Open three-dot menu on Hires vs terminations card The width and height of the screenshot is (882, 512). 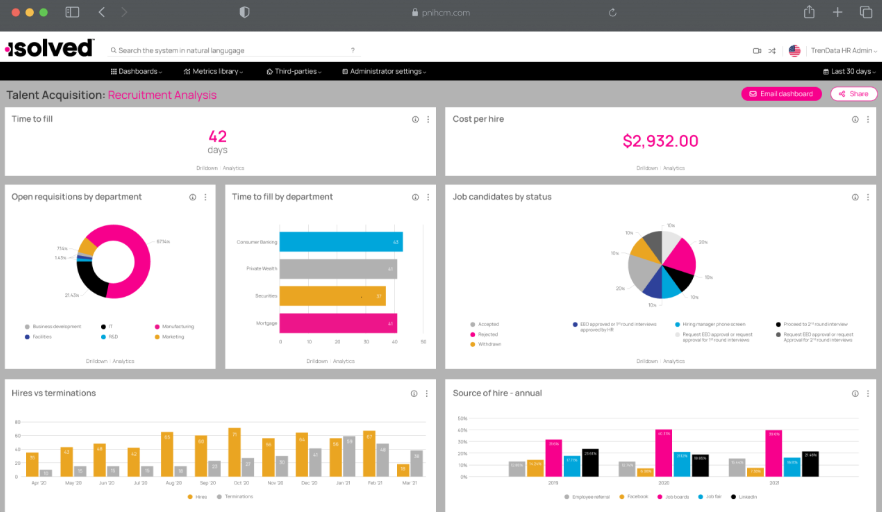tap(428, 394)
